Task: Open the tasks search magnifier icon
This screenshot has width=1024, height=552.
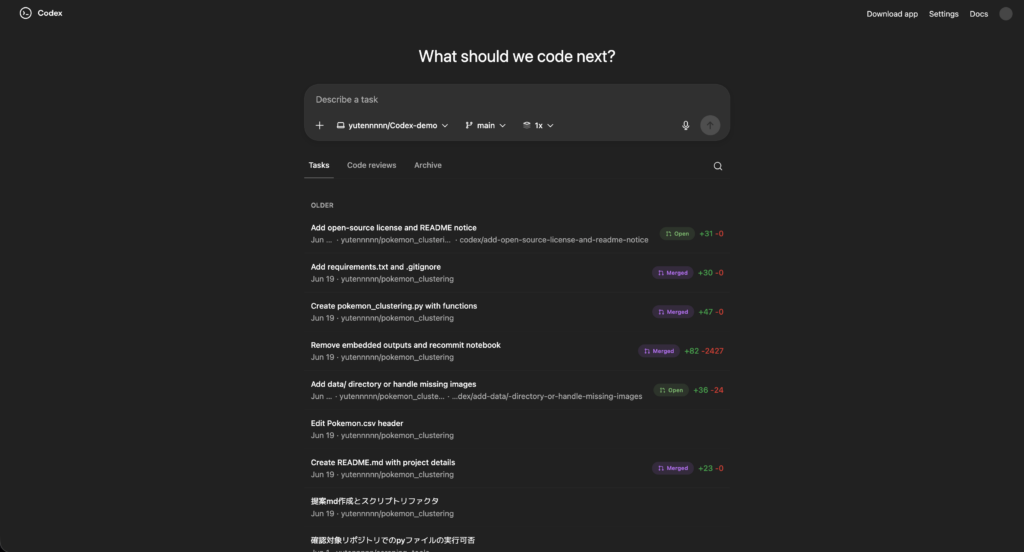Action: (x=718, y=166)
